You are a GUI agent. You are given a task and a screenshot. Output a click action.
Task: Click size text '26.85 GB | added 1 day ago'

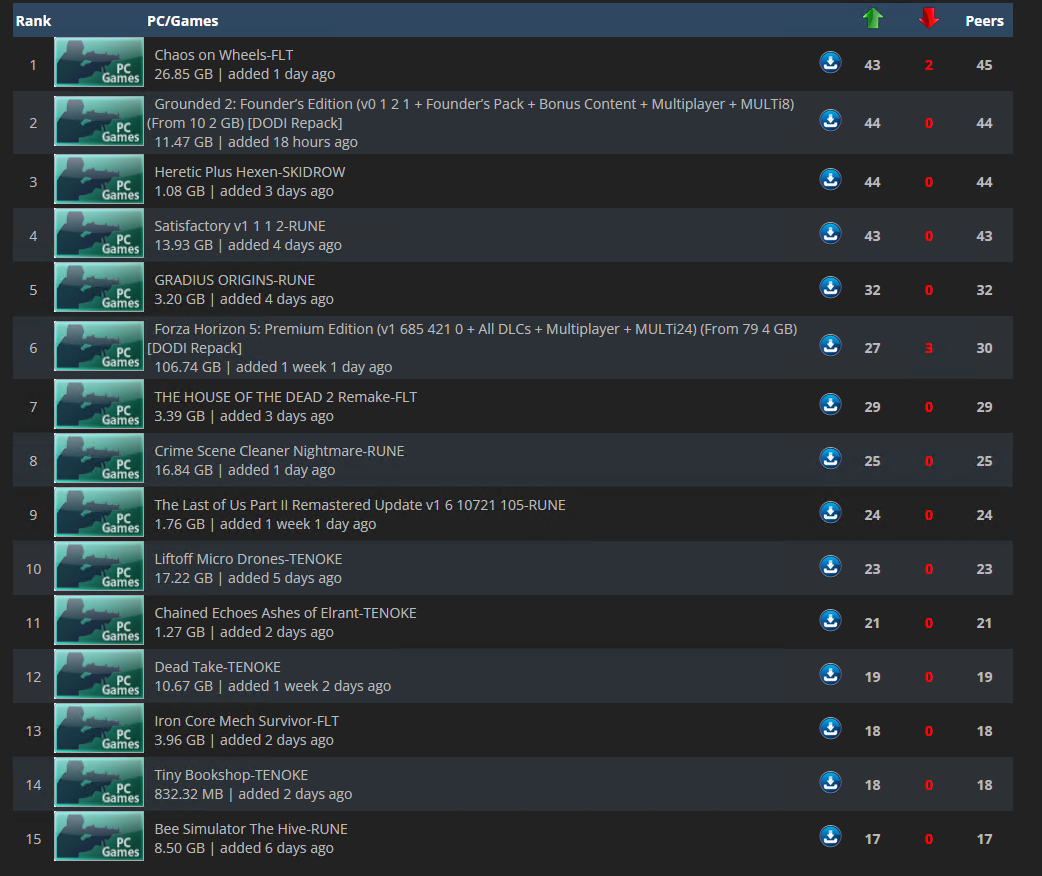point(245,74)
